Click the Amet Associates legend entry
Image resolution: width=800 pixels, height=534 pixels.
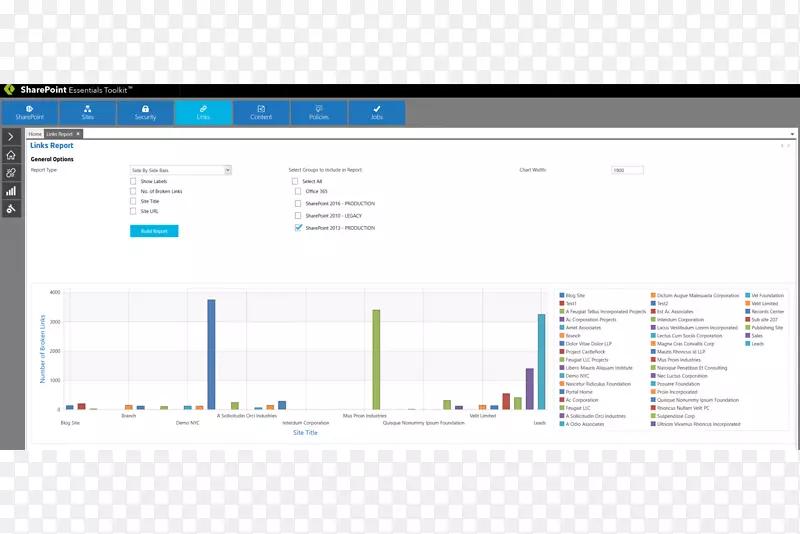(x=580, y=327)
